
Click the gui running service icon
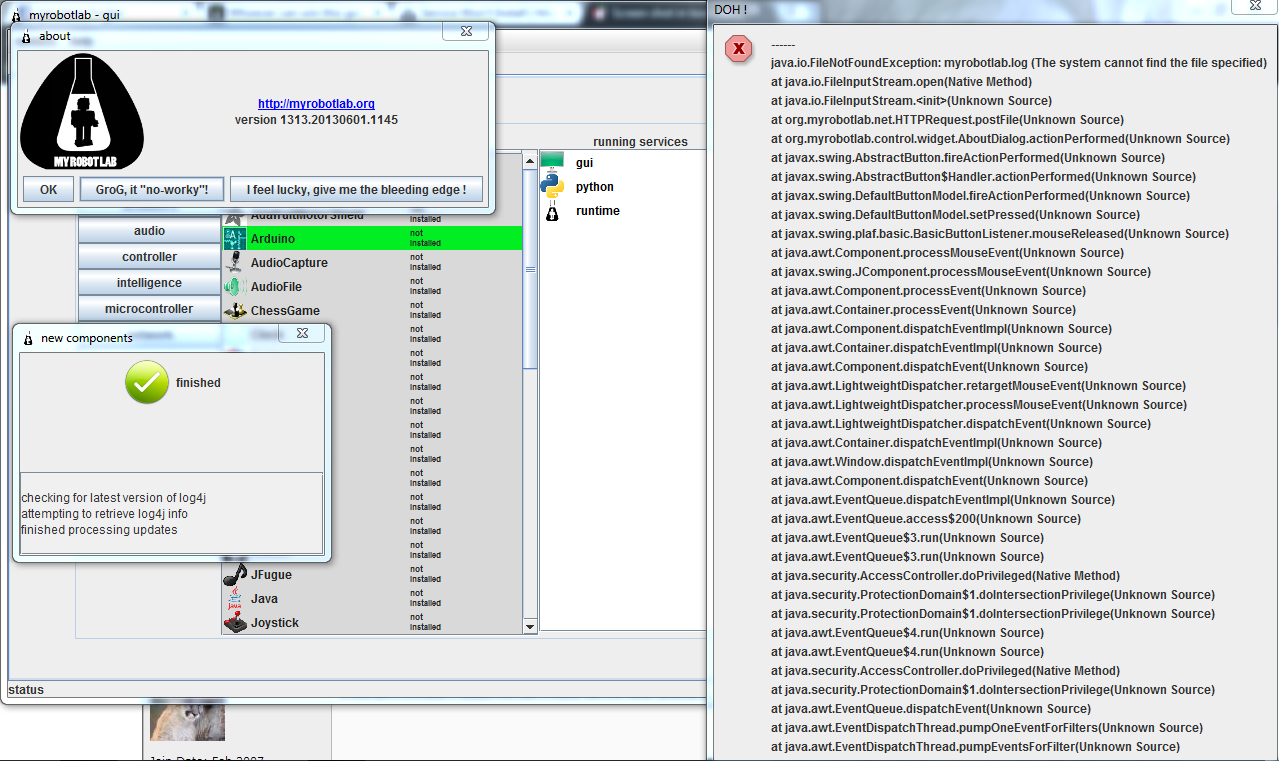pos(552,161)
